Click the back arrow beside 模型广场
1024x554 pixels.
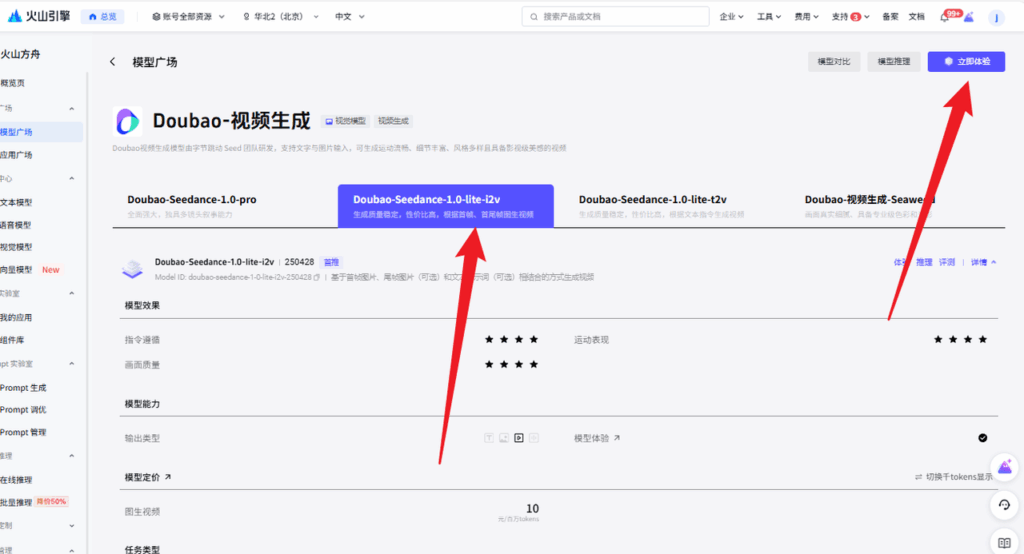112,62
